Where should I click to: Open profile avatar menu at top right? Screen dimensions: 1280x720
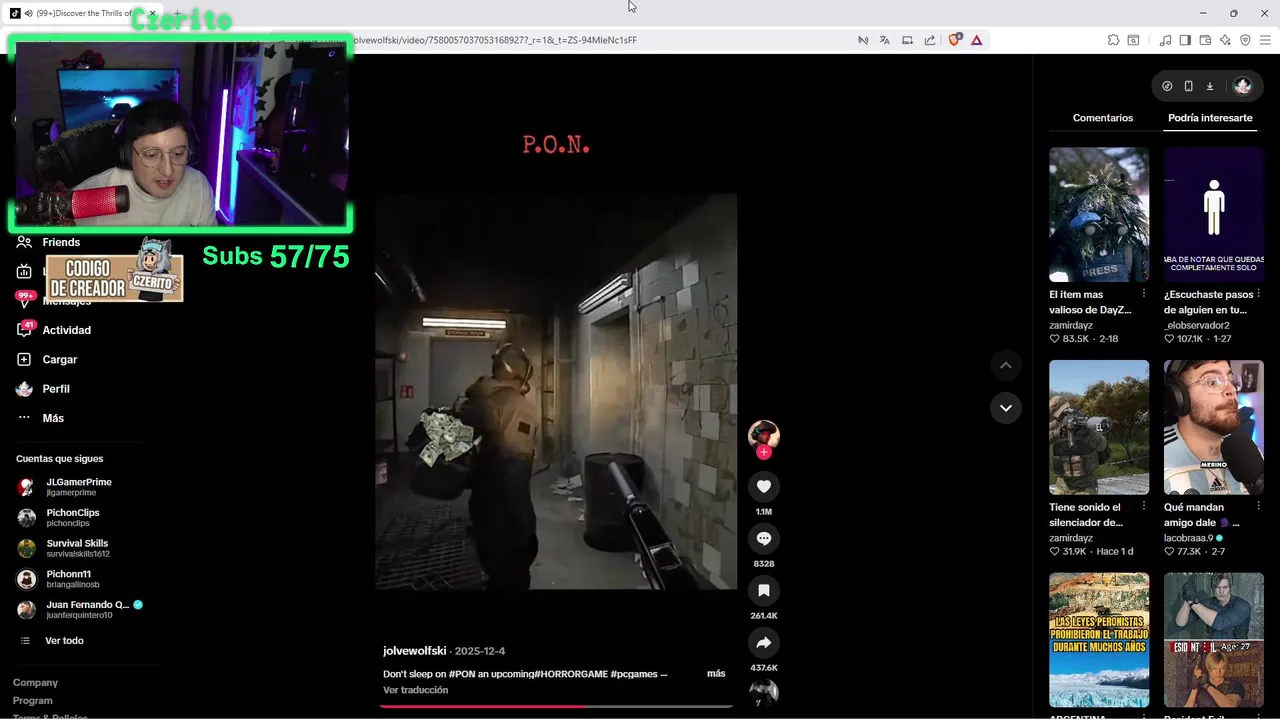click(x=1243, y=86)
